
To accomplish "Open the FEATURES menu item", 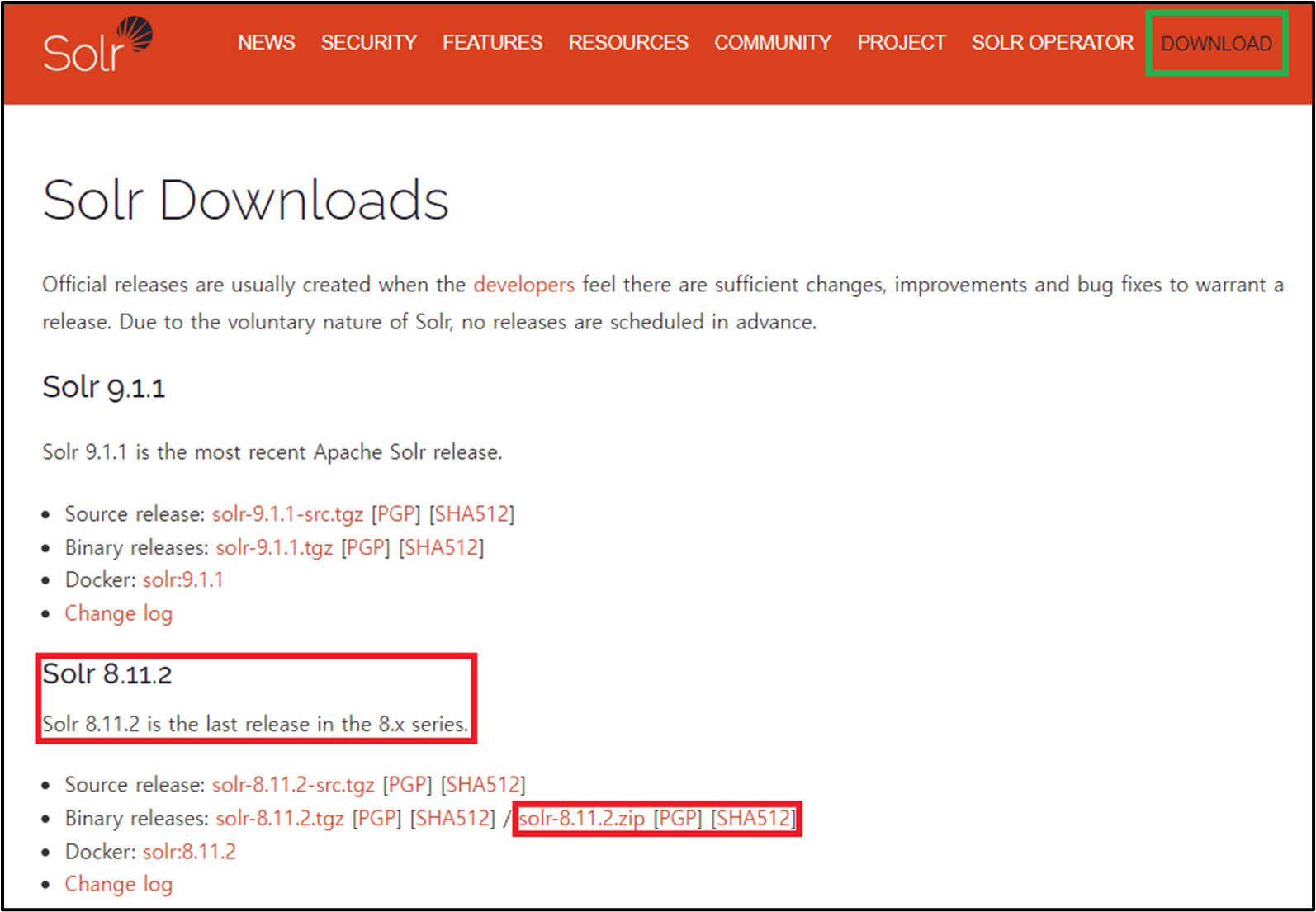I will tap(492, 43).
